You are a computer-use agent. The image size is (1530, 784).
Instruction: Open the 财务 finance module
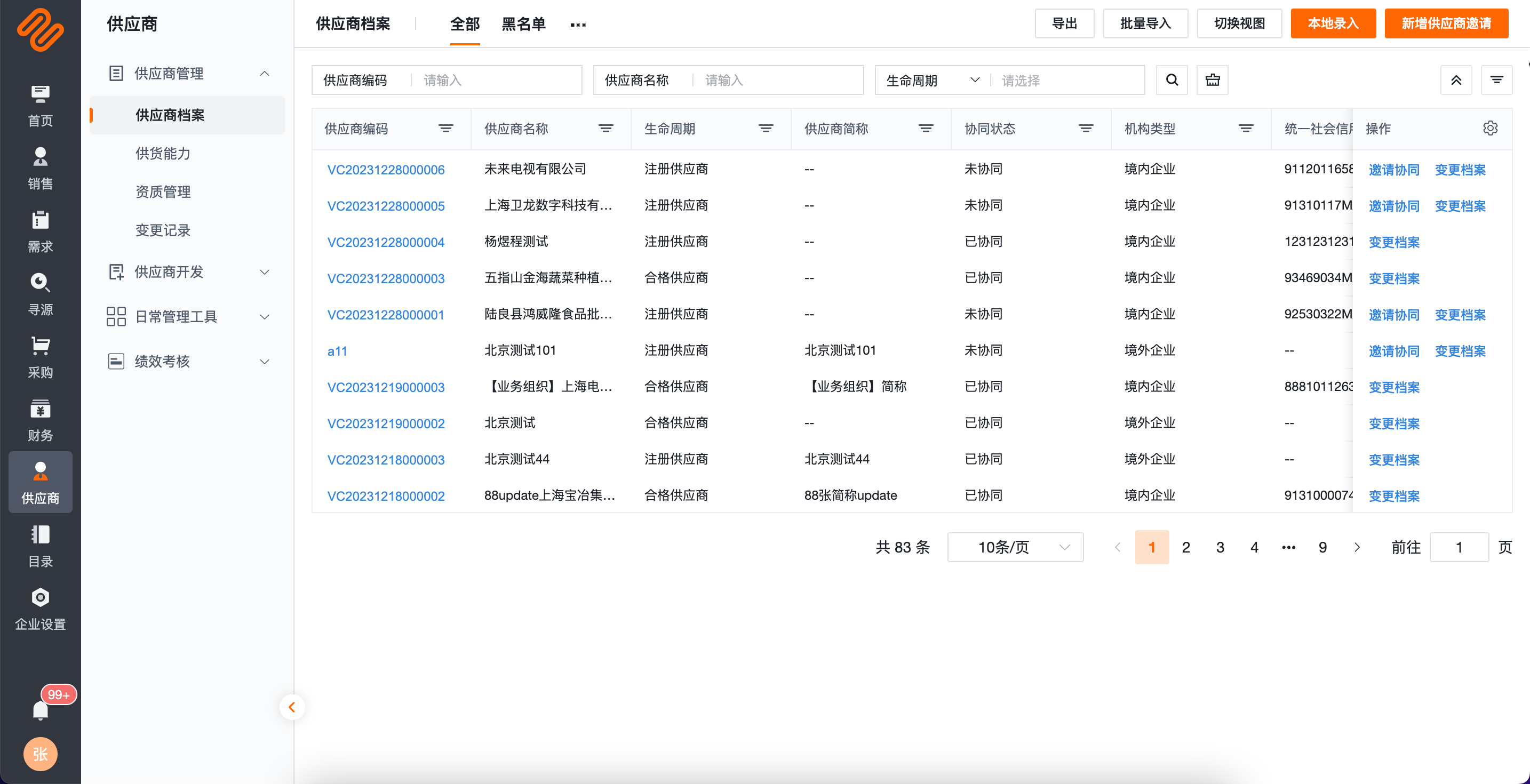coord(40,421)
